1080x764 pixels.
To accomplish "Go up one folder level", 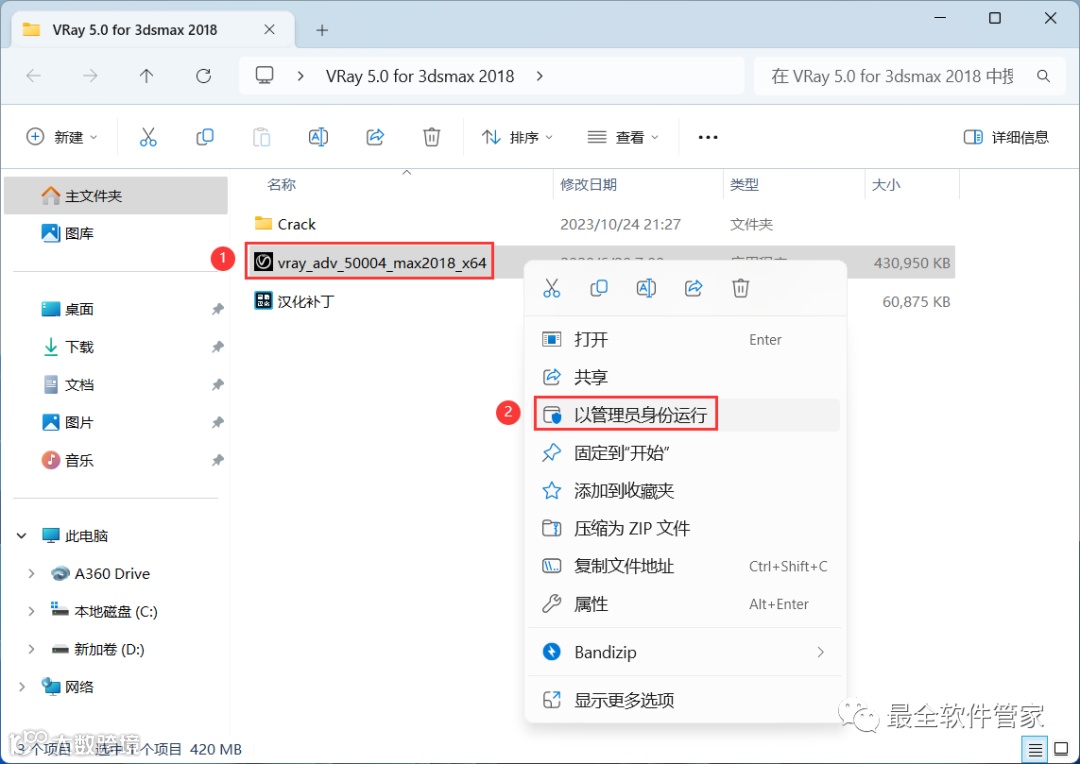I will (x=146, y=76).
